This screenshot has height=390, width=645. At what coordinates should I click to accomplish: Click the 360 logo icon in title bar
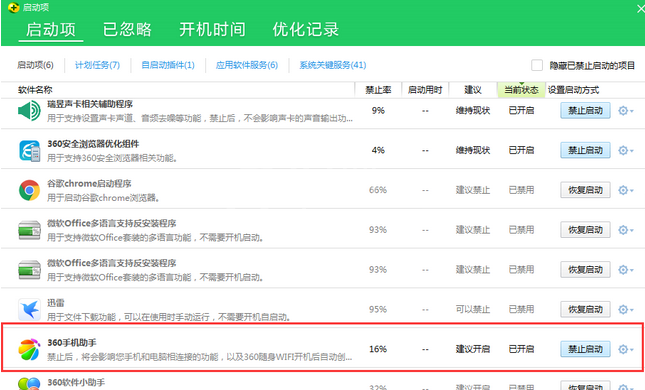[x=14, y=7]
